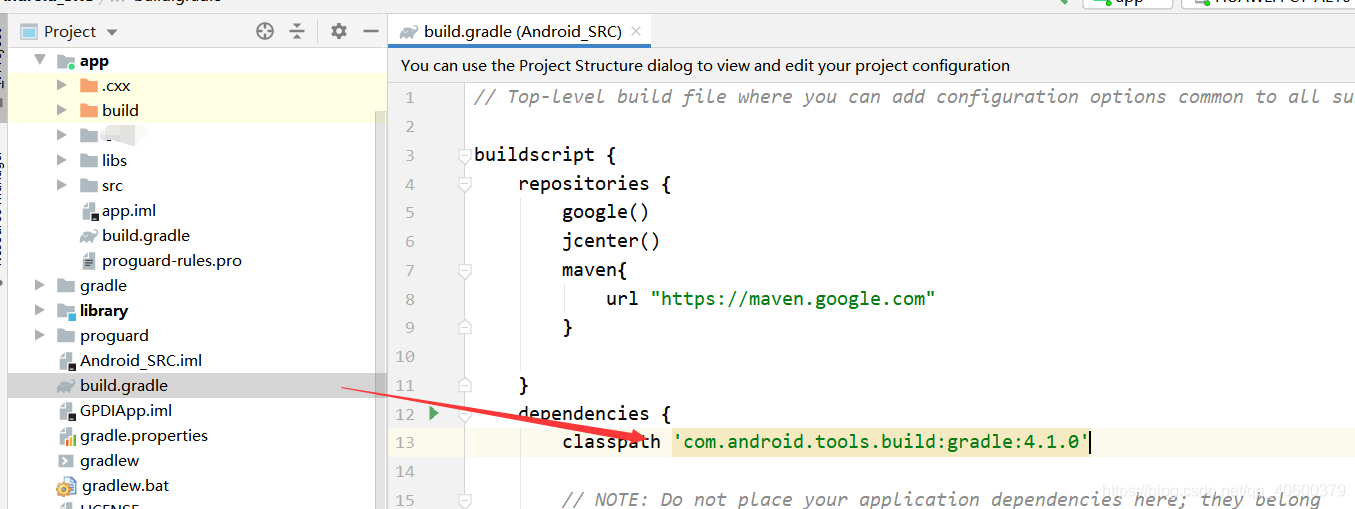1355x509 pixels.
Task: Click the gradle.properties chart icon
Action: 66,436
